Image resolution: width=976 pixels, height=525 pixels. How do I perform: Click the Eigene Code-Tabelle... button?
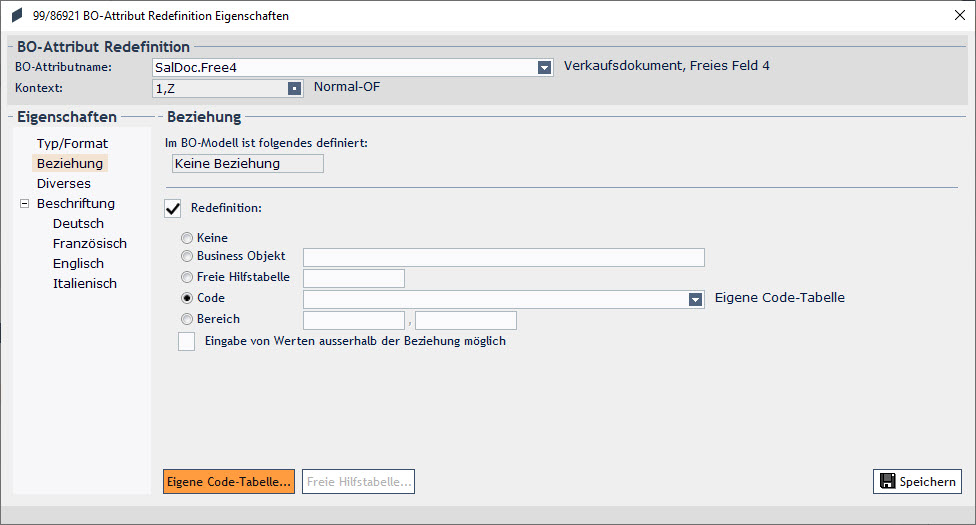pyautogui.click(x=229, y=481)
